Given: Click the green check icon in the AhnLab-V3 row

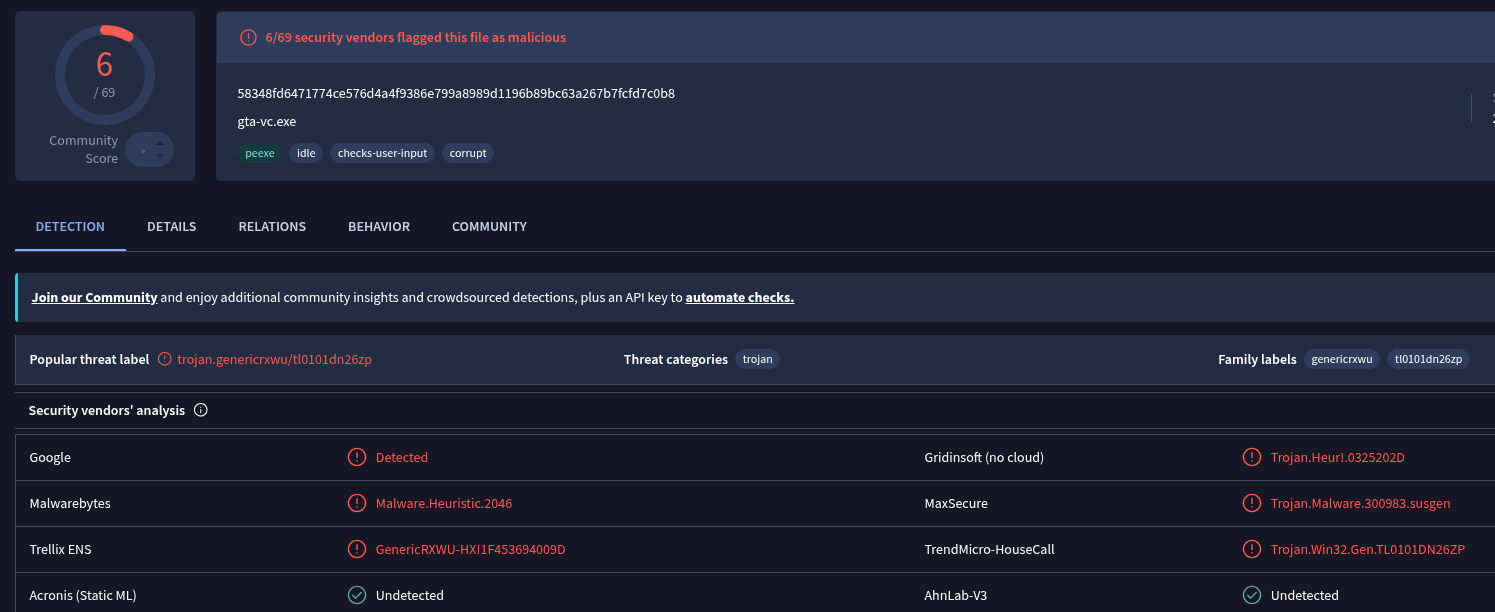Looking at the screenshot, I should [x=1252, y=595].
